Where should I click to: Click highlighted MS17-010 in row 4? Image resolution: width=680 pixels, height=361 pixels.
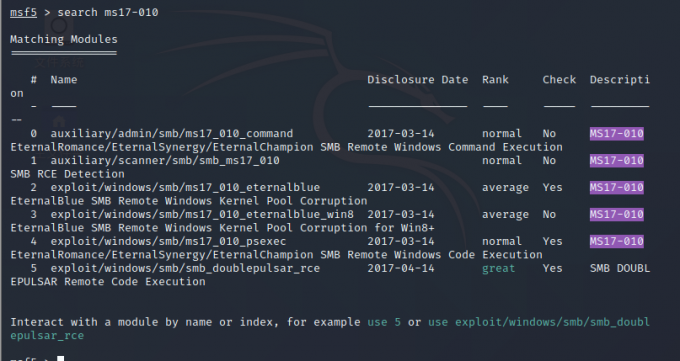[x=616, y=241]
